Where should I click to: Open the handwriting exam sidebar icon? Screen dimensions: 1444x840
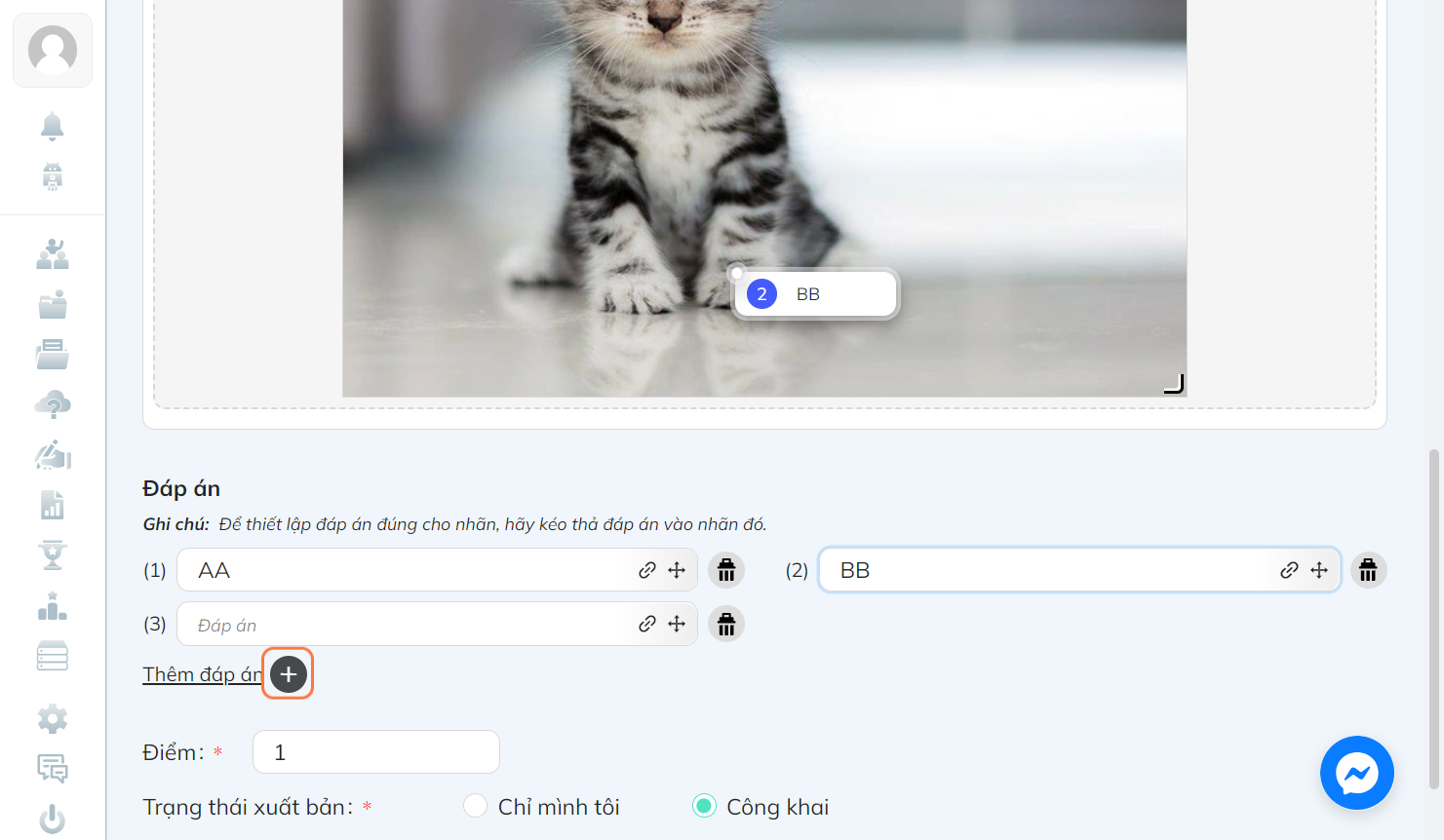pyautogui.click(x=53, y=455)
